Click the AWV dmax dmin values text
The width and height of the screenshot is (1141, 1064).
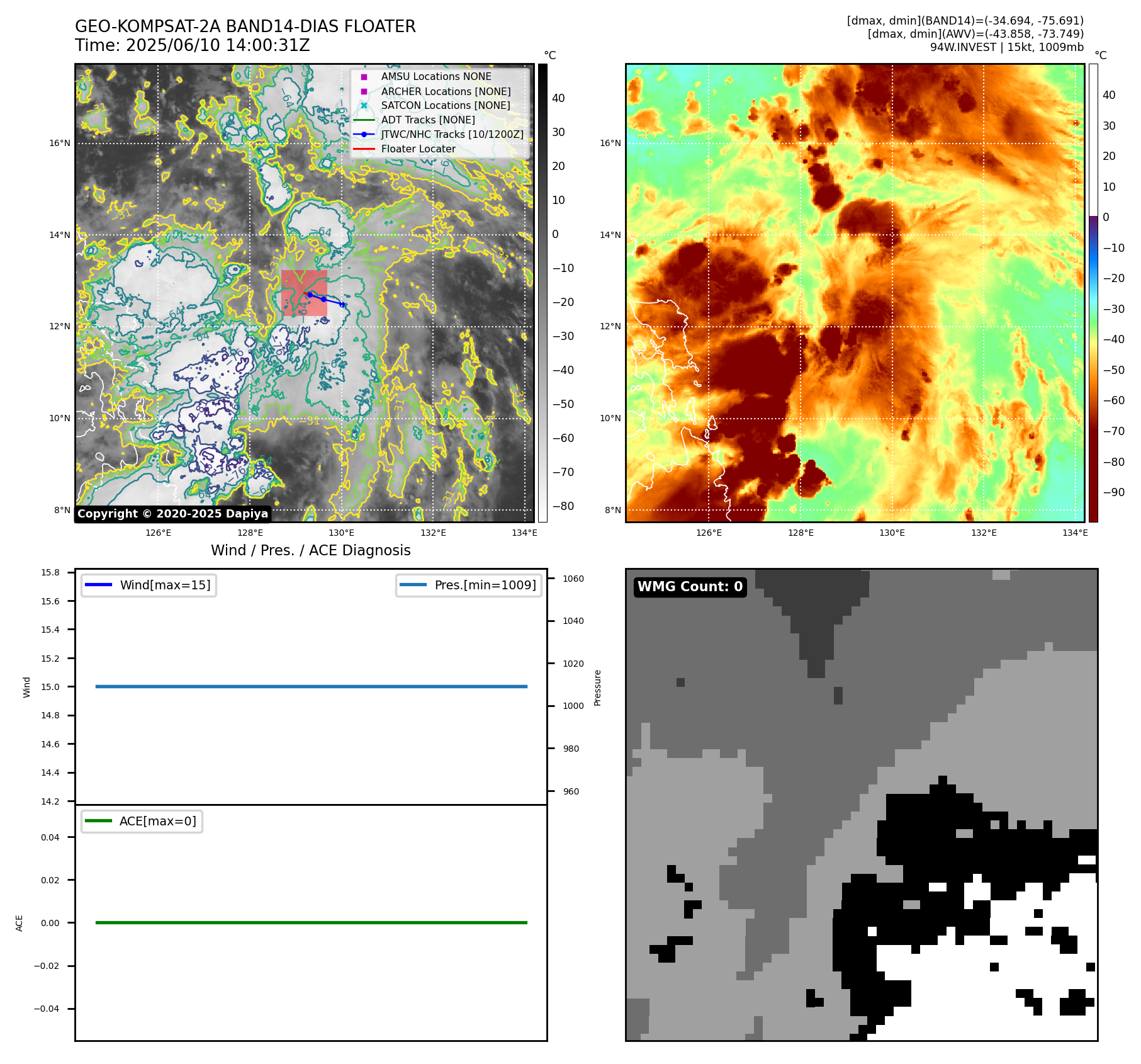[976, 34]
